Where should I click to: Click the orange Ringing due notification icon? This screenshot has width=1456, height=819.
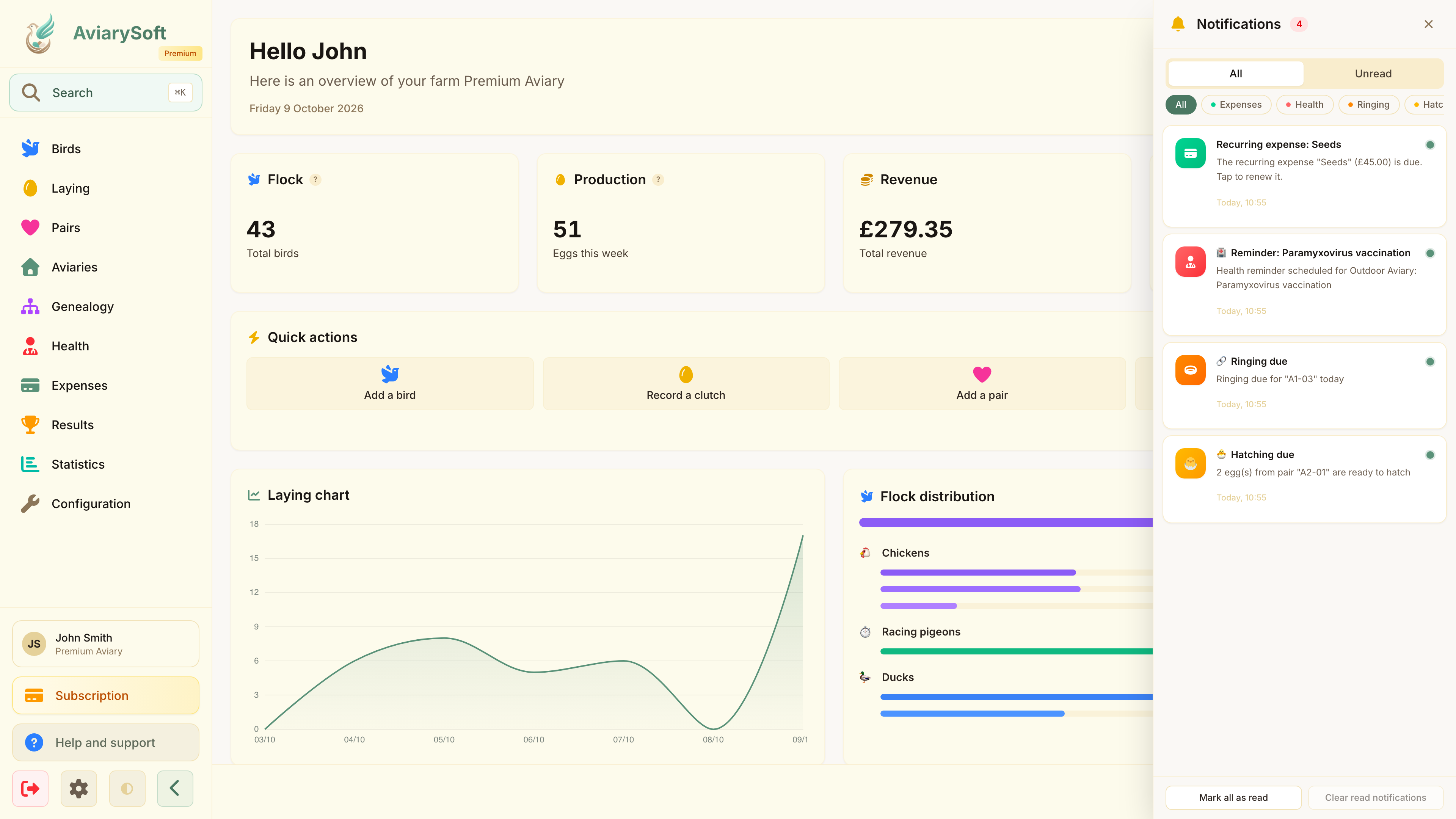(x=1190, y=370)
